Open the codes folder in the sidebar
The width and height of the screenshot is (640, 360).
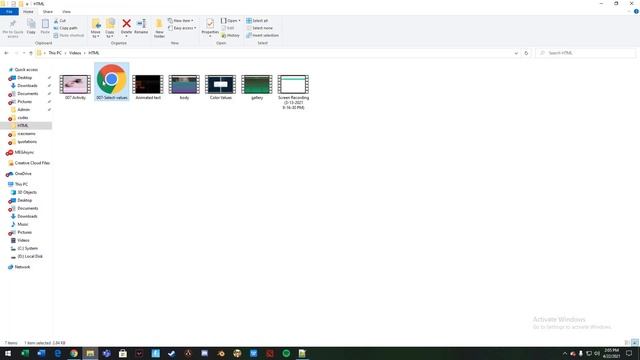tap(22, 118)
